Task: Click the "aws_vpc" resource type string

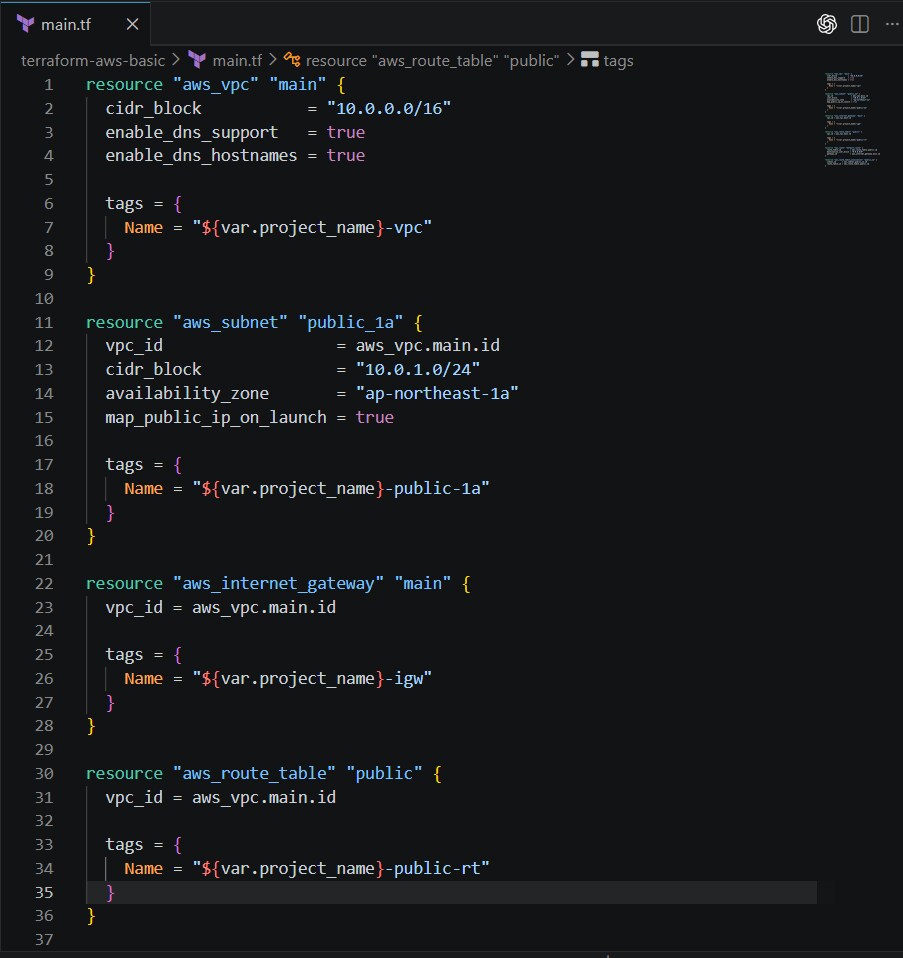Action: pos(216,84)
